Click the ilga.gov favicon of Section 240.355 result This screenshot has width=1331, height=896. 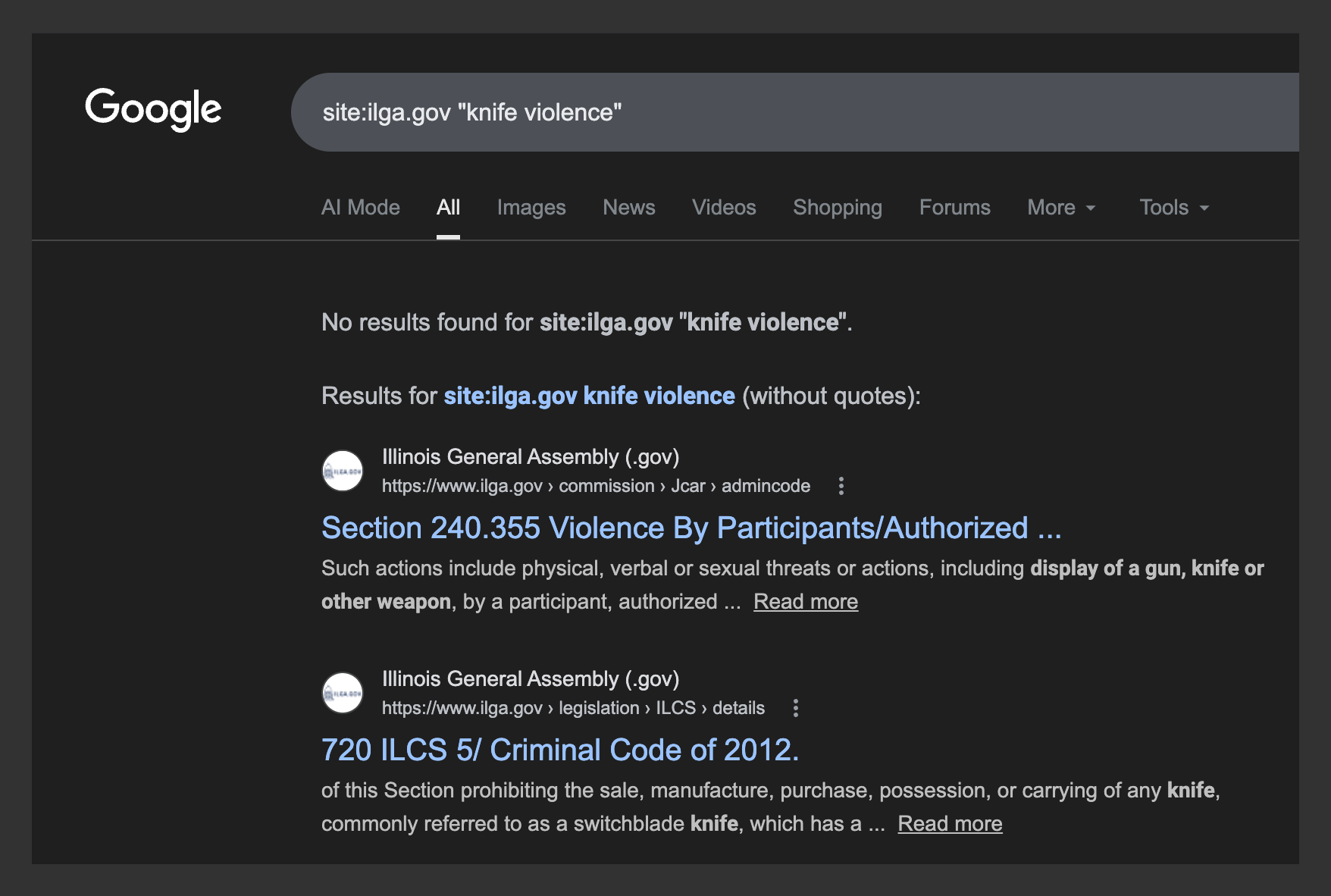[343, 471]
